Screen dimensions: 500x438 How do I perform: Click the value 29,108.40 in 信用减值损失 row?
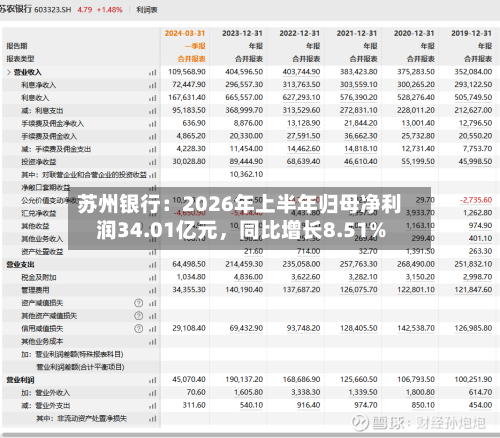(x=189, y=328)
